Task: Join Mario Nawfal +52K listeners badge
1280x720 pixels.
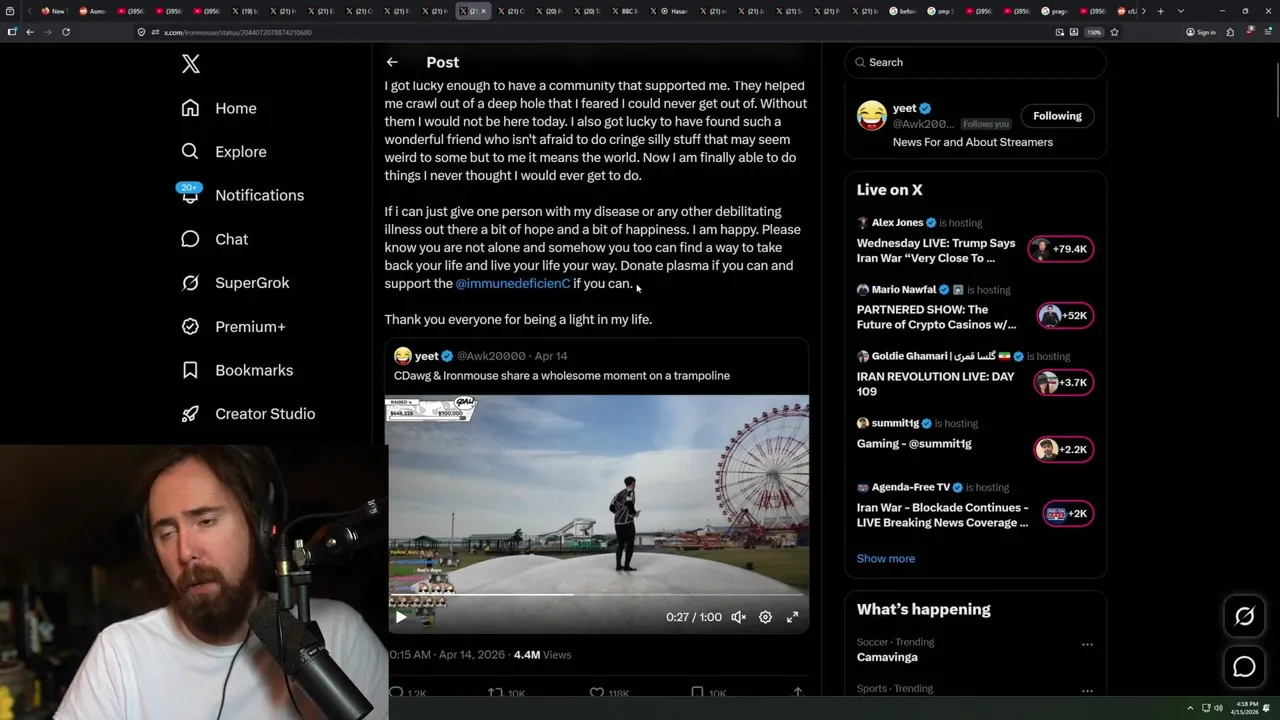Action: coord(1065,316)
